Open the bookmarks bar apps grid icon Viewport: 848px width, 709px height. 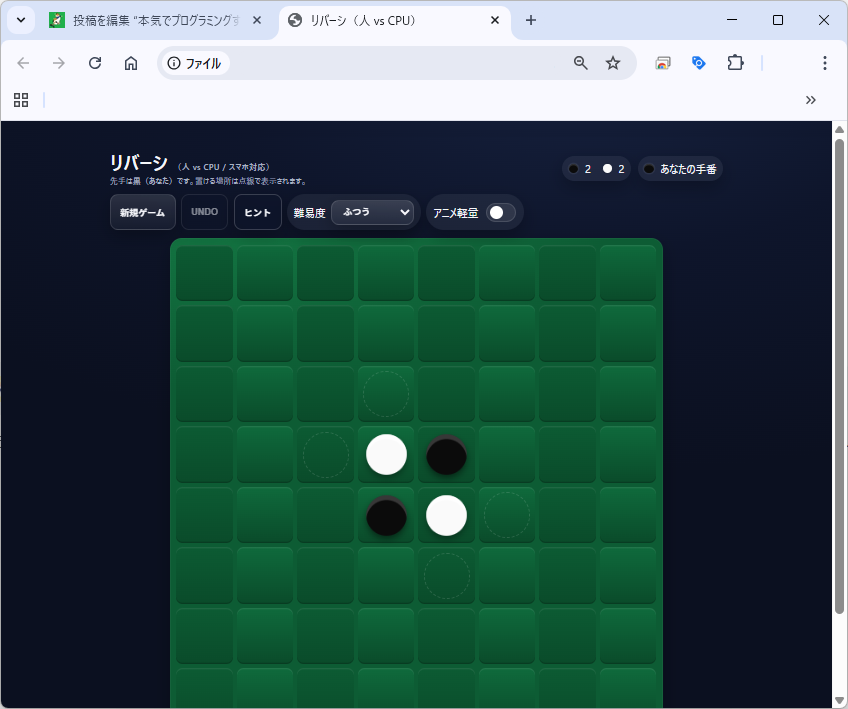point(21,100)
